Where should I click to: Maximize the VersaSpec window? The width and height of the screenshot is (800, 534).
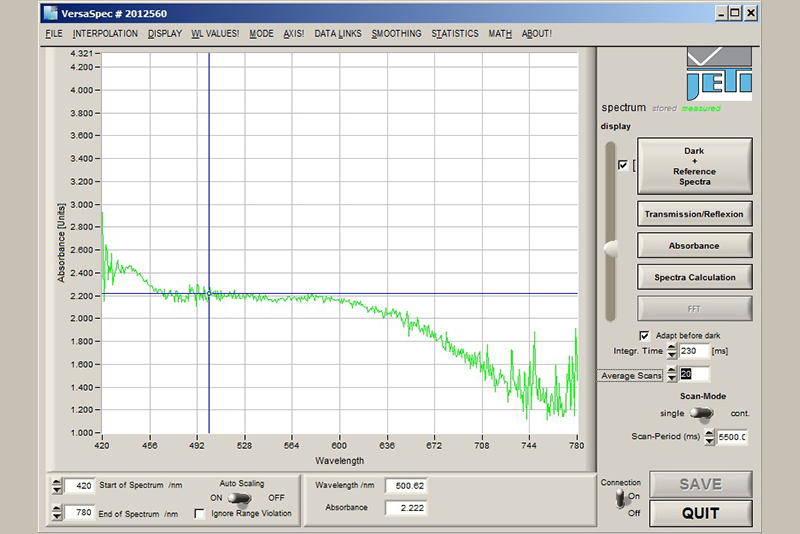[735, 14]
